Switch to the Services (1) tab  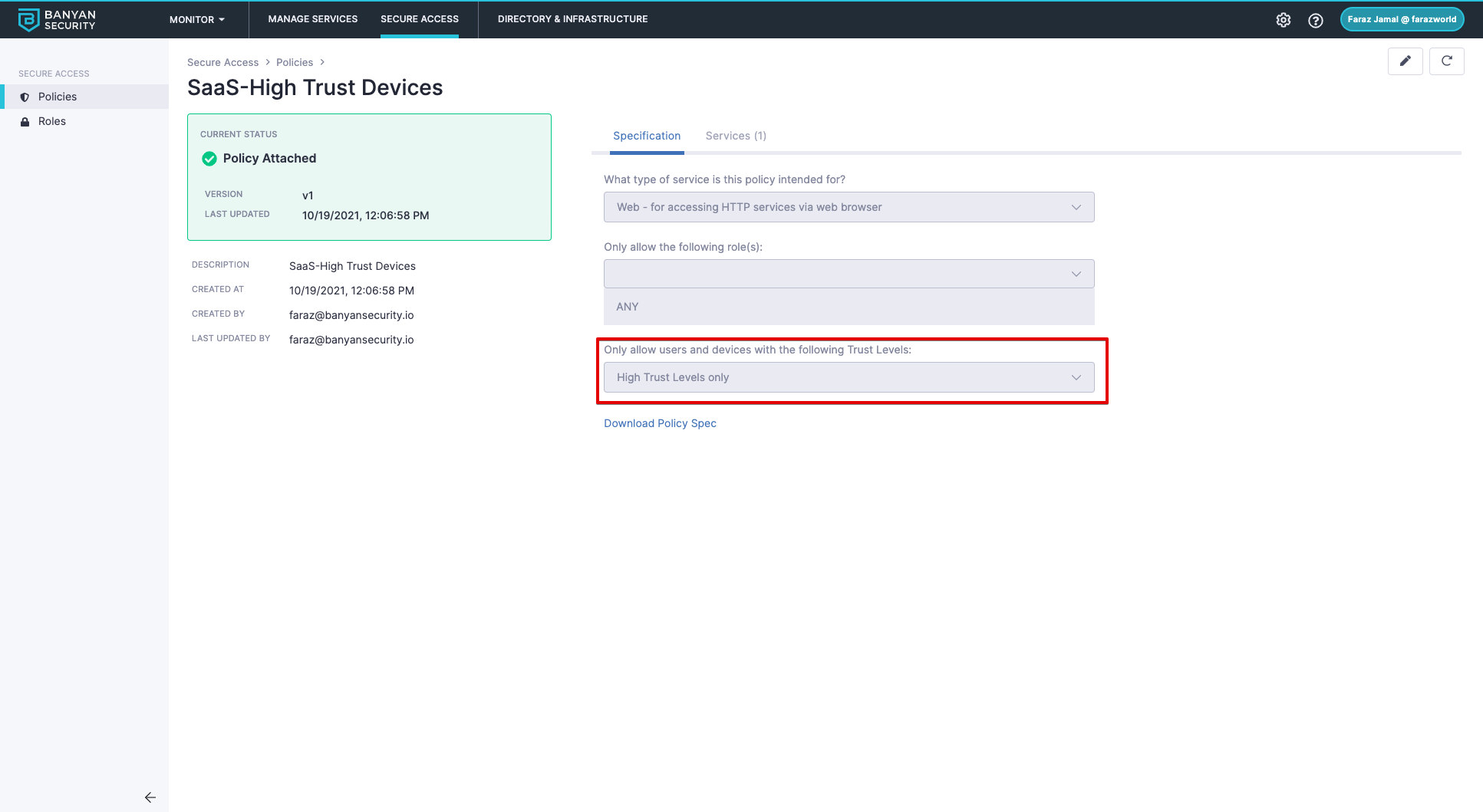[x=735, y=136]
